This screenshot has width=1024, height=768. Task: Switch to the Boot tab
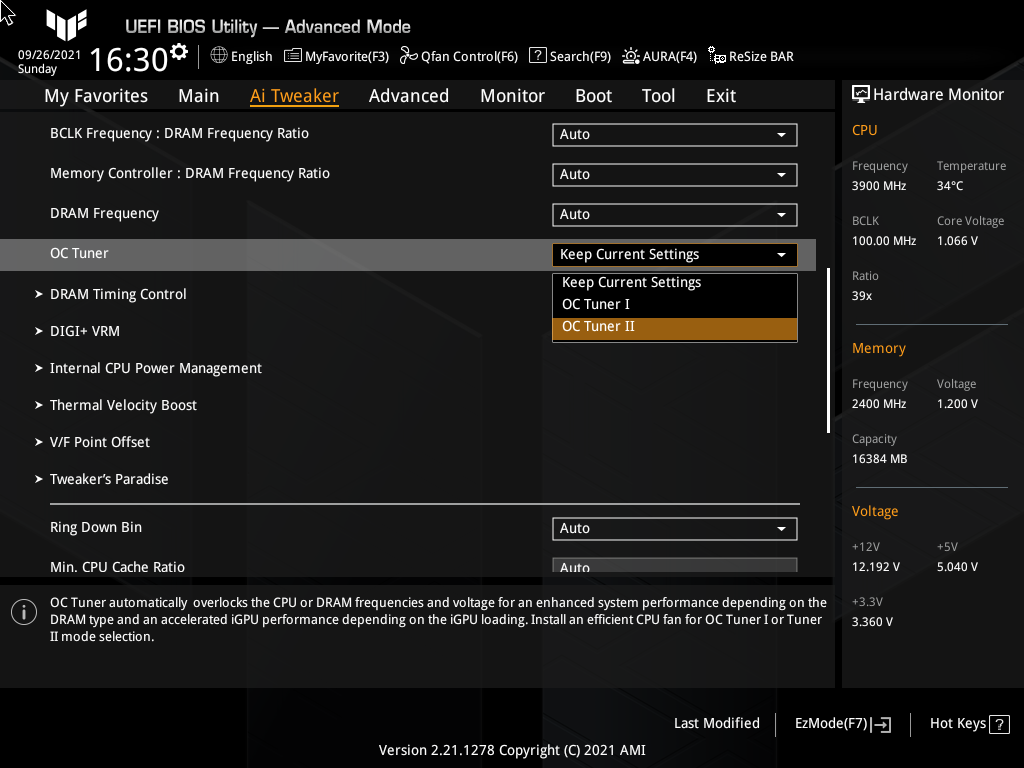593,95
